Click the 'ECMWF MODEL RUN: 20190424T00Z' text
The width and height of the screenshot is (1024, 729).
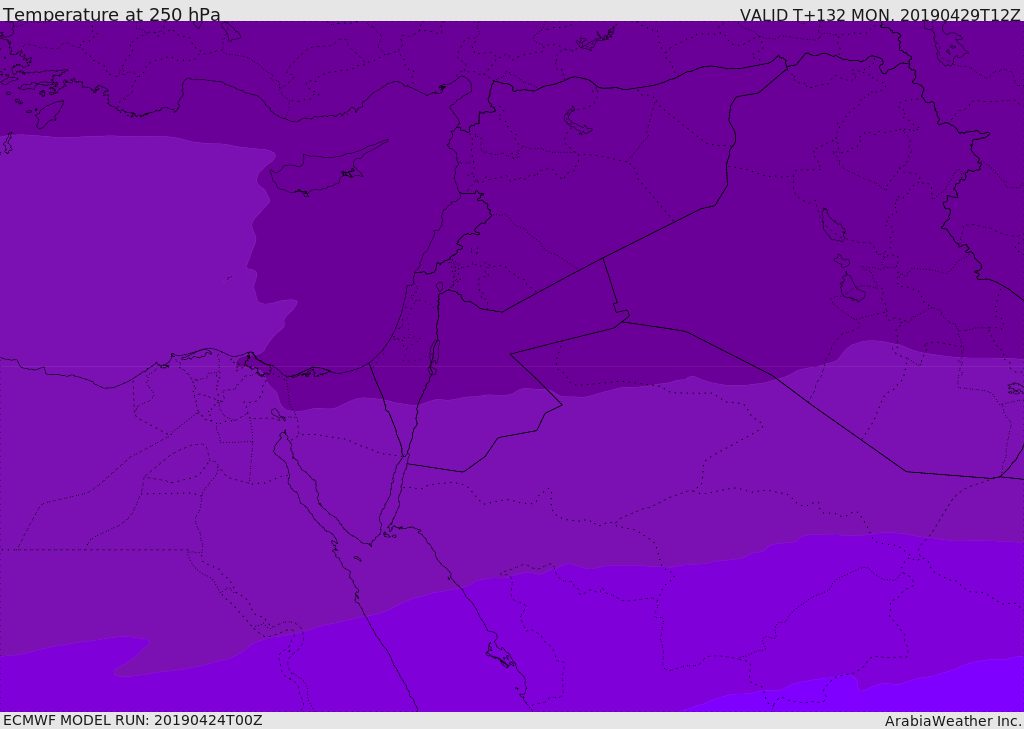(x=133, y=720)
